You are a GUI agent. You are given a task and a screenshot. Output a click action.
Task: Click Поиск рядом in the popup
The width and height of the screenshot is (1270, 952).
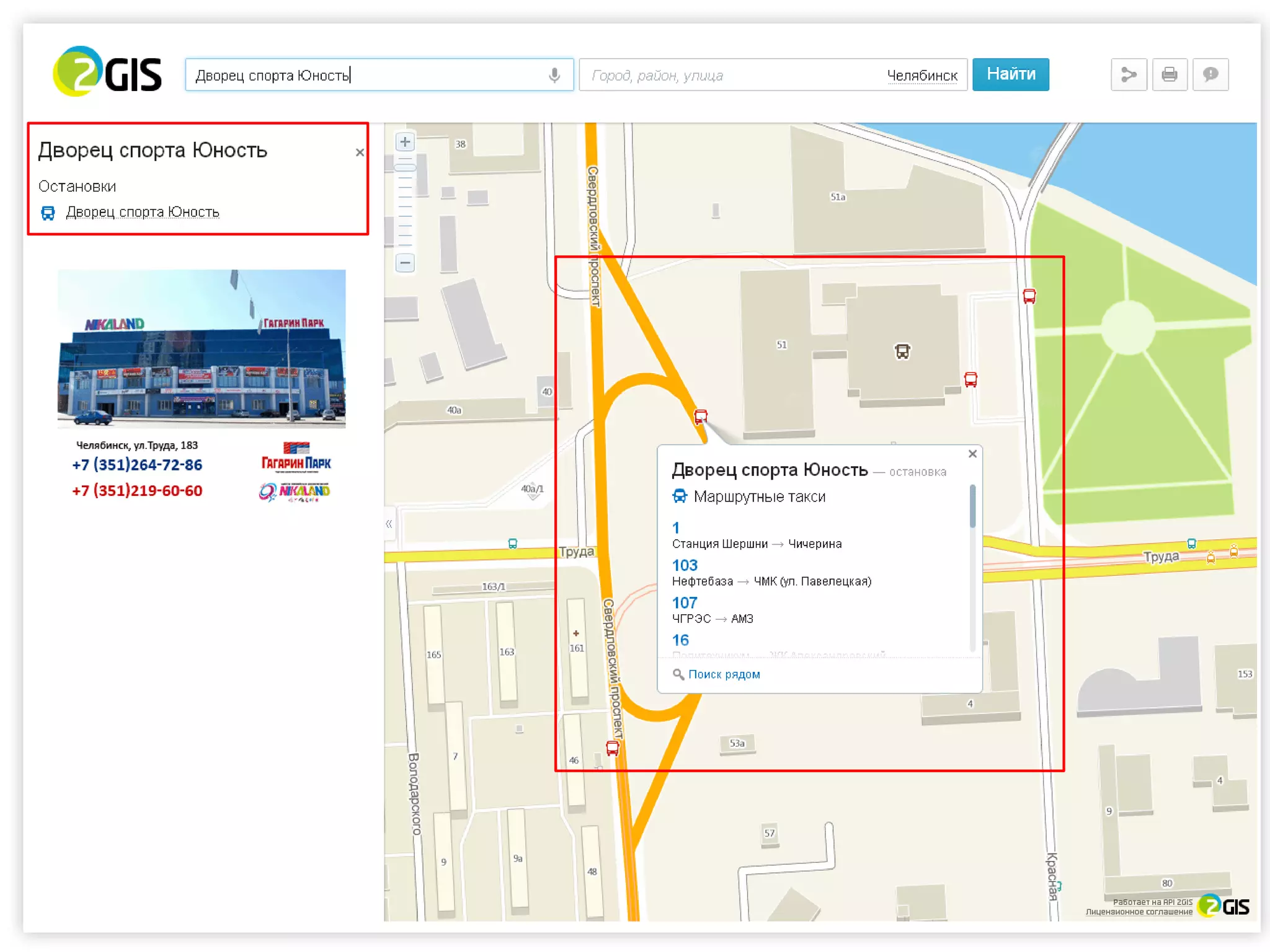724,674
